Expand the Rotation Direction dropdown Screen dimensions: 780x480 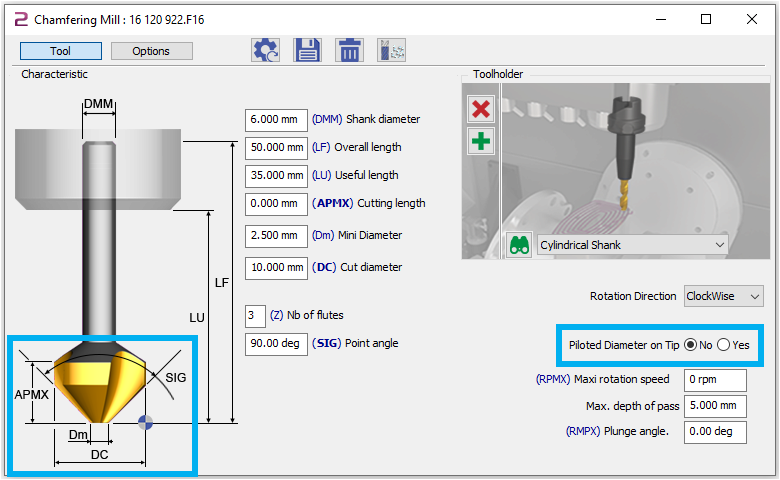point(723,297)
